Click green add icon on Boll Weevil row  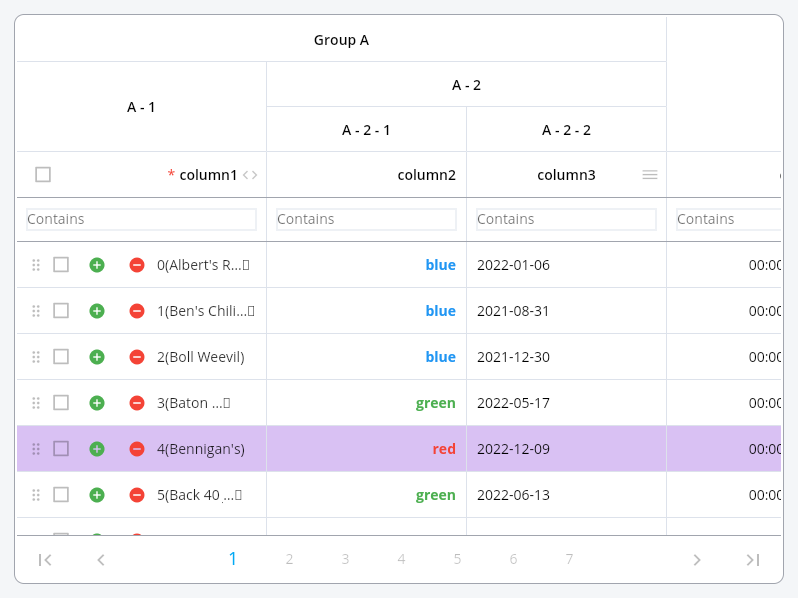coord(97,357)
